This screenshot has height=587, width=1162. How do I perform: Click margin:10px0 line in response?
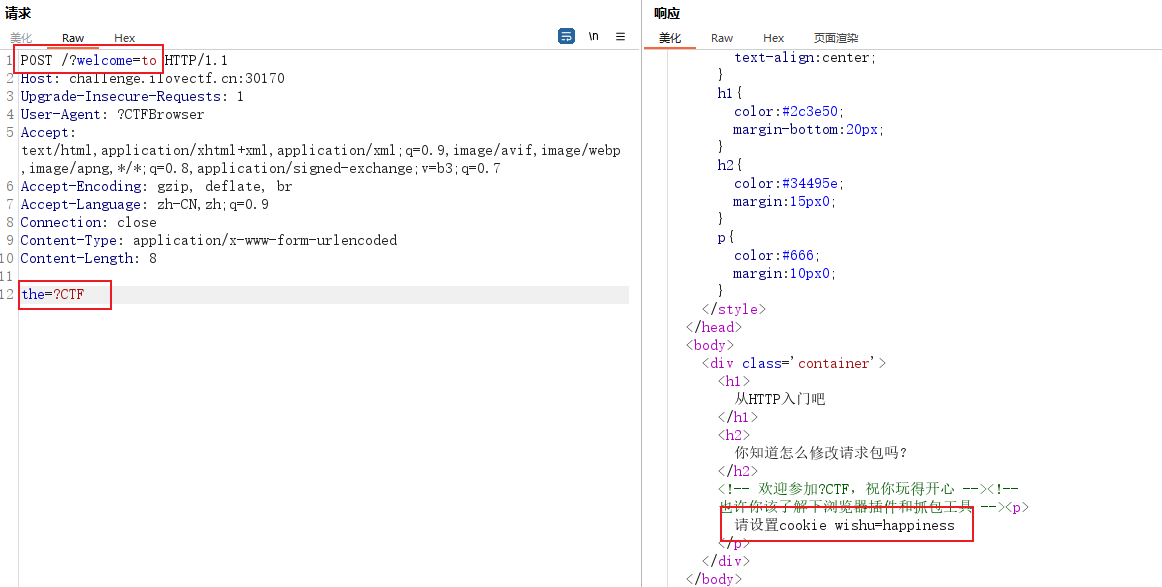[785, 273]
